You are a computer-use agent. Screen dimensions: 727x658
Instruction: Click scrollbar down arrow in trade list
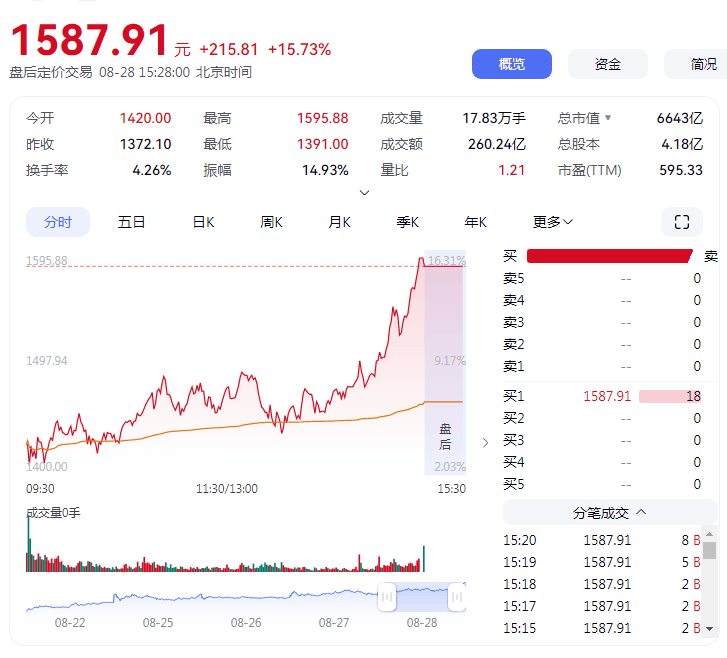tap(709, 629)
